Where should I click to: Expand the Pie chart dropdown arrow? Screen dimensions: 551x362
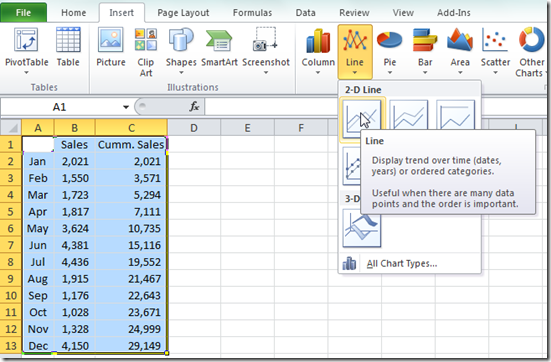(x=390, y=73)
